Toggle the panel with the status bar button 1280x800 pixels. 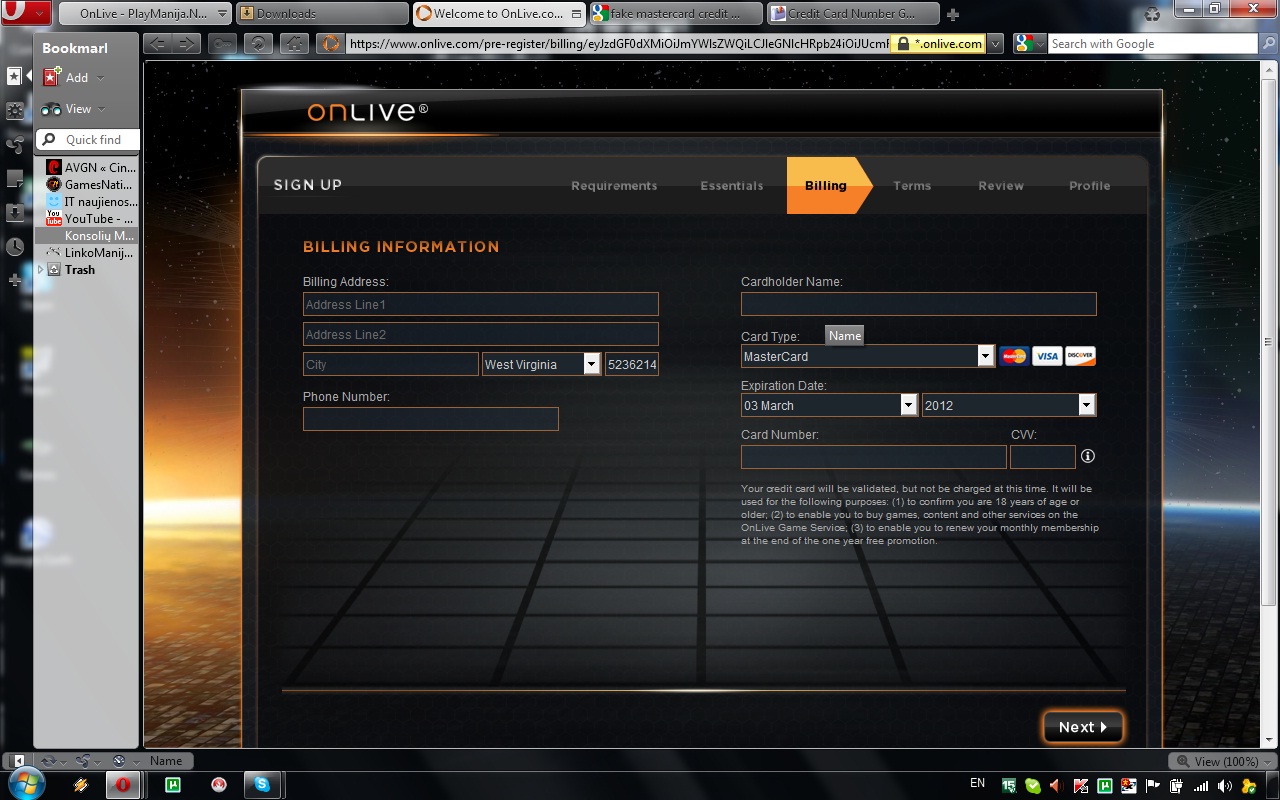17,761
